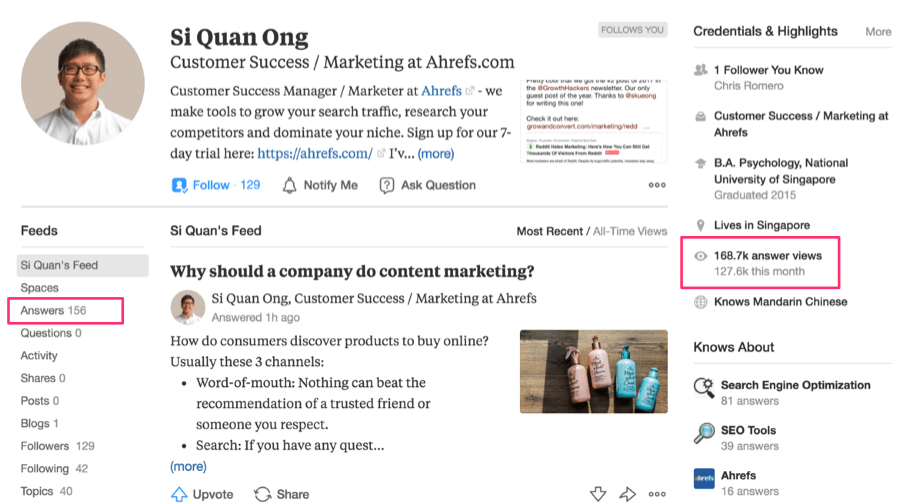Open Answers 156 in Feeds
900x504 pixels.
(x=53, y=311)
